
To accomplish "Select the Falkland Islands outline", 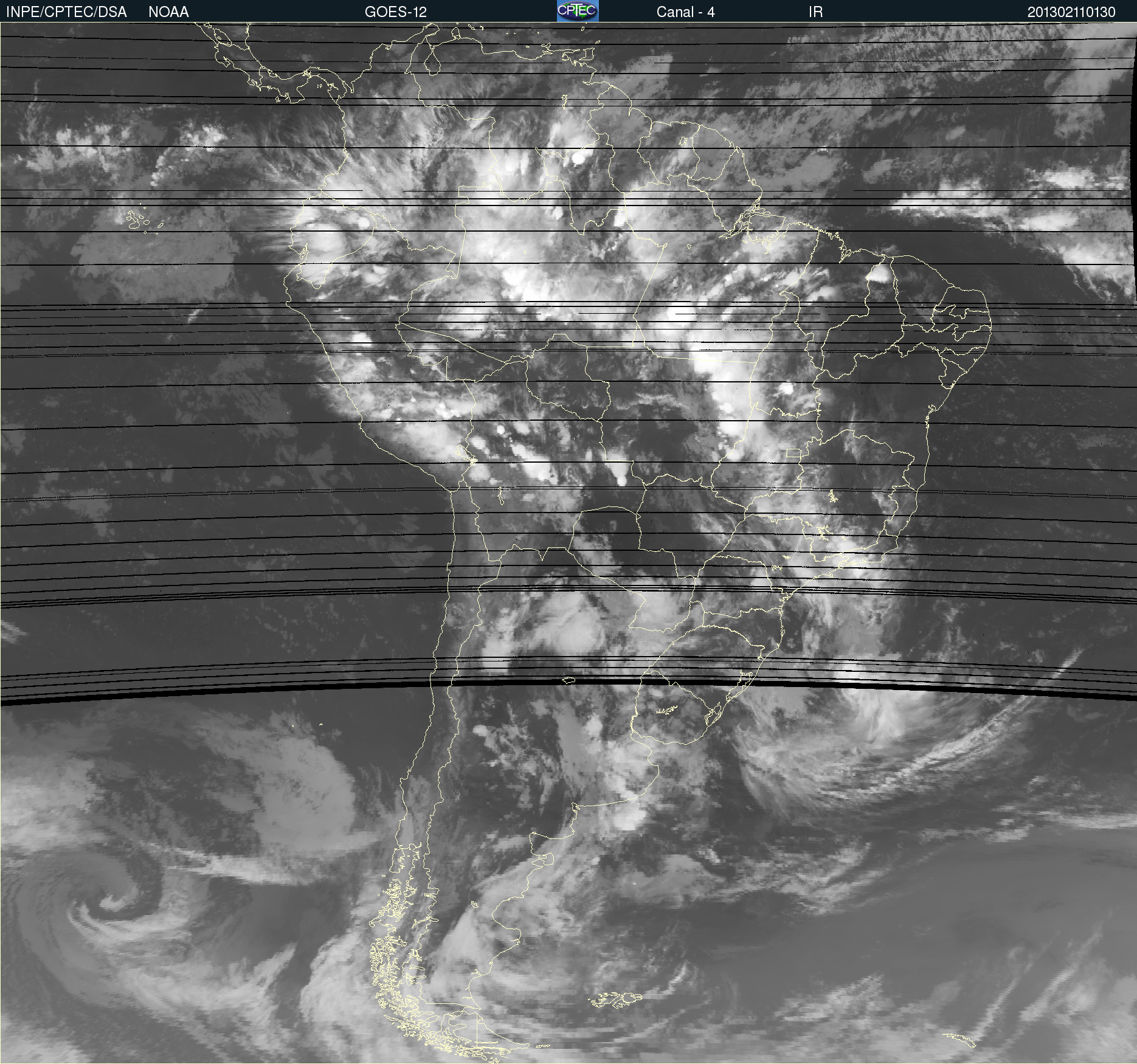I will pyautogui.click(x=615, y=999).
